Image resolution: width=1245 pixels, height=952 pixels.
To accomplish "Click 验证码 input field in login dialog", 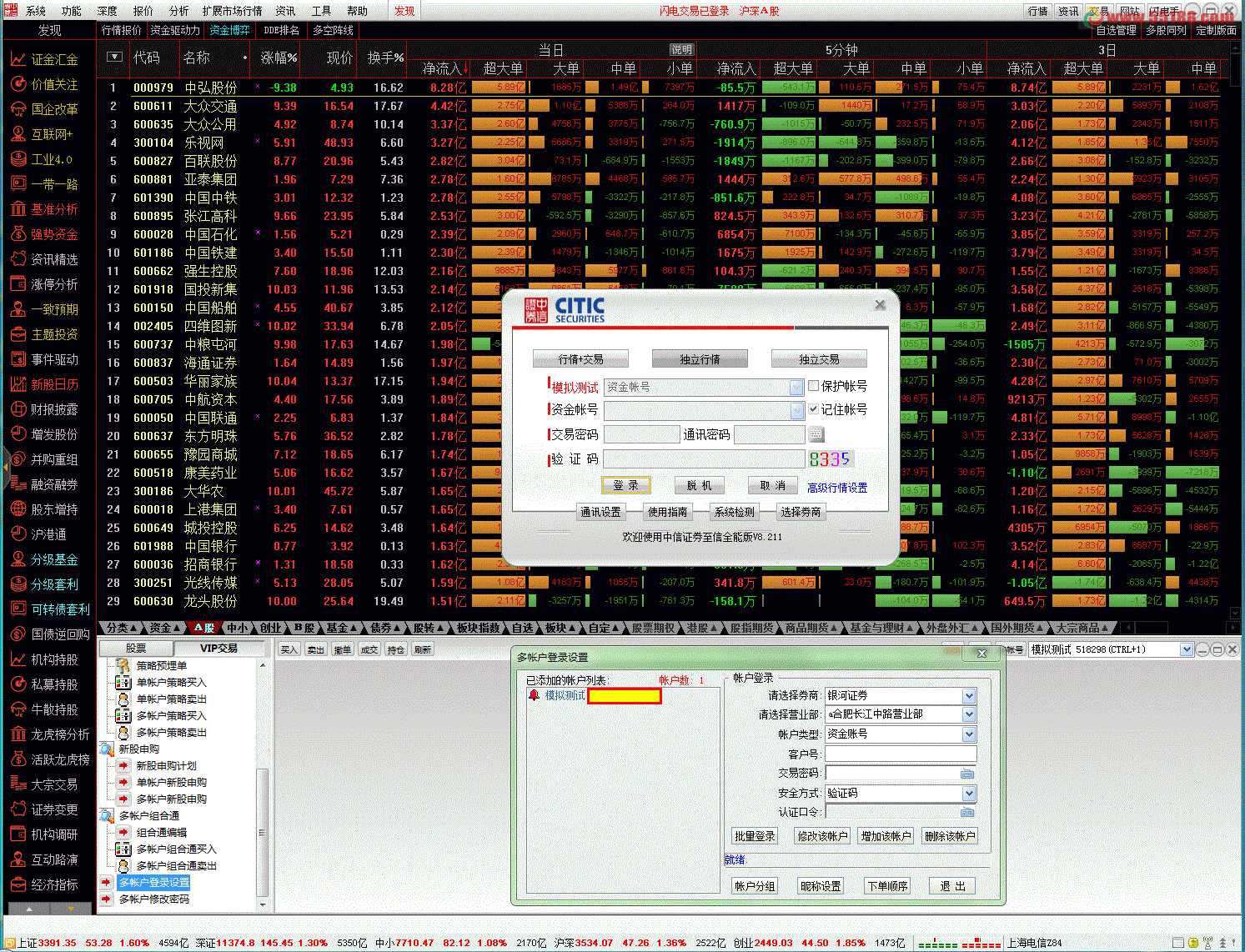I will pos(703,459).
